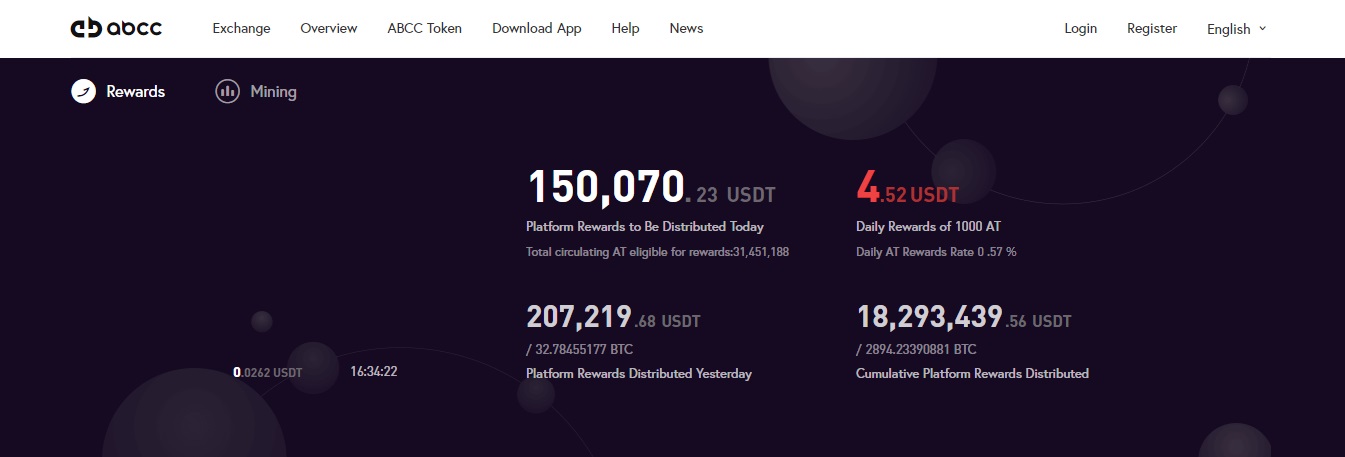
Task: Click 'Cumulative Platform Rewards Distributed' label
Action: tap(973, 374)
